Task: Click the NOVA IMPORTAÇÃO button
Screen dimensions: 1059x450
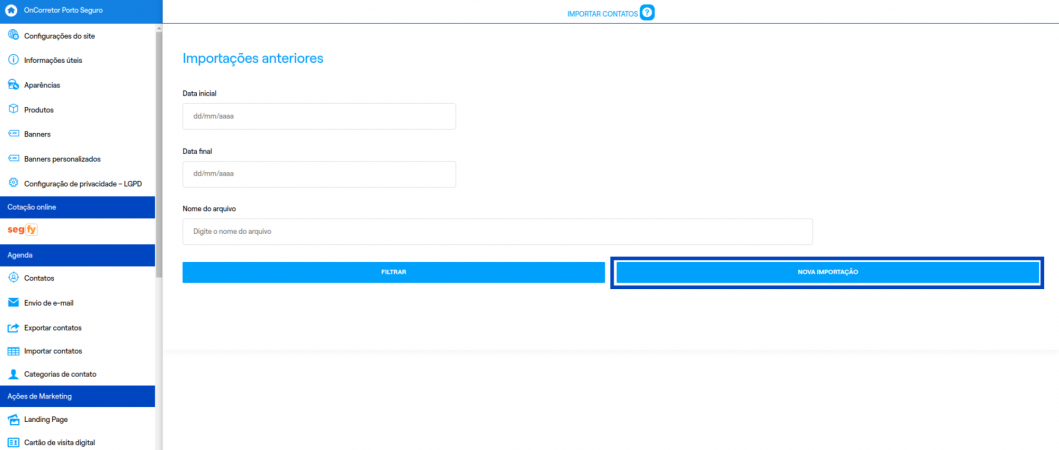Action: (827, 272)
